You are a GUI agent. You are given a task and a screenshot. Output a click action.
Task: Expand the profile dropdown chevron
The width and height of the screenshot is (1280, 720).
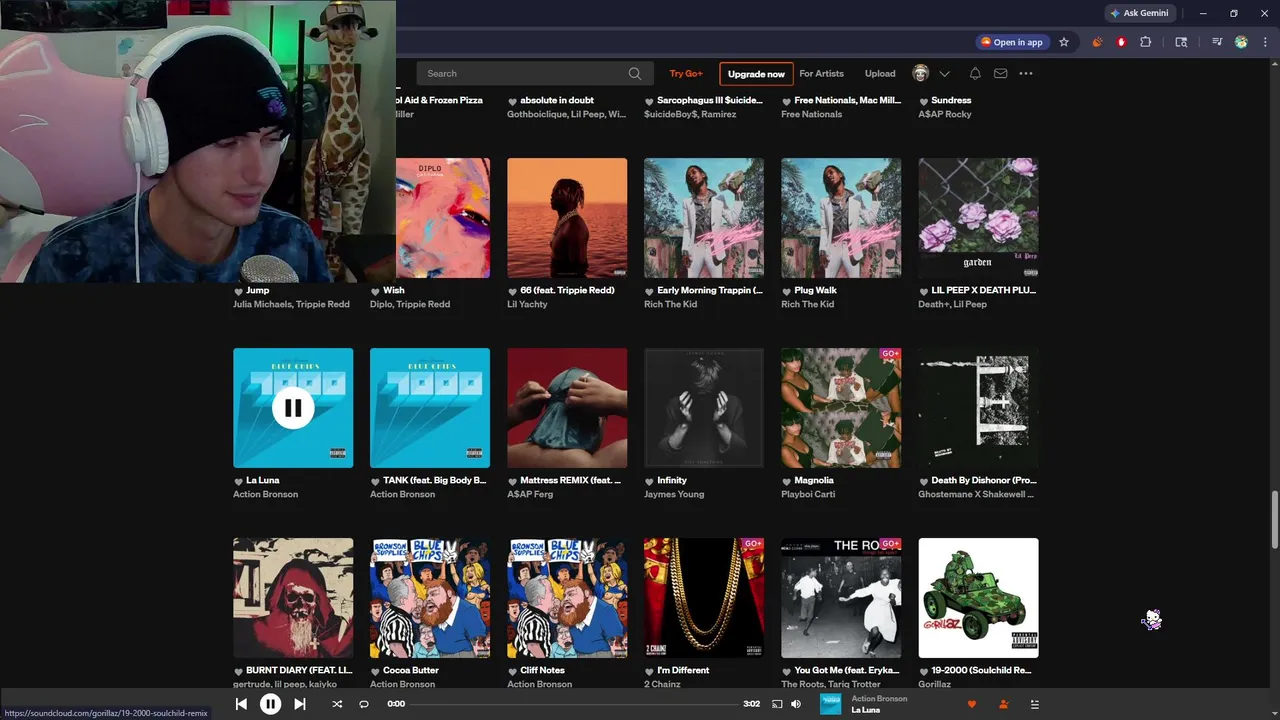[944, 74]
